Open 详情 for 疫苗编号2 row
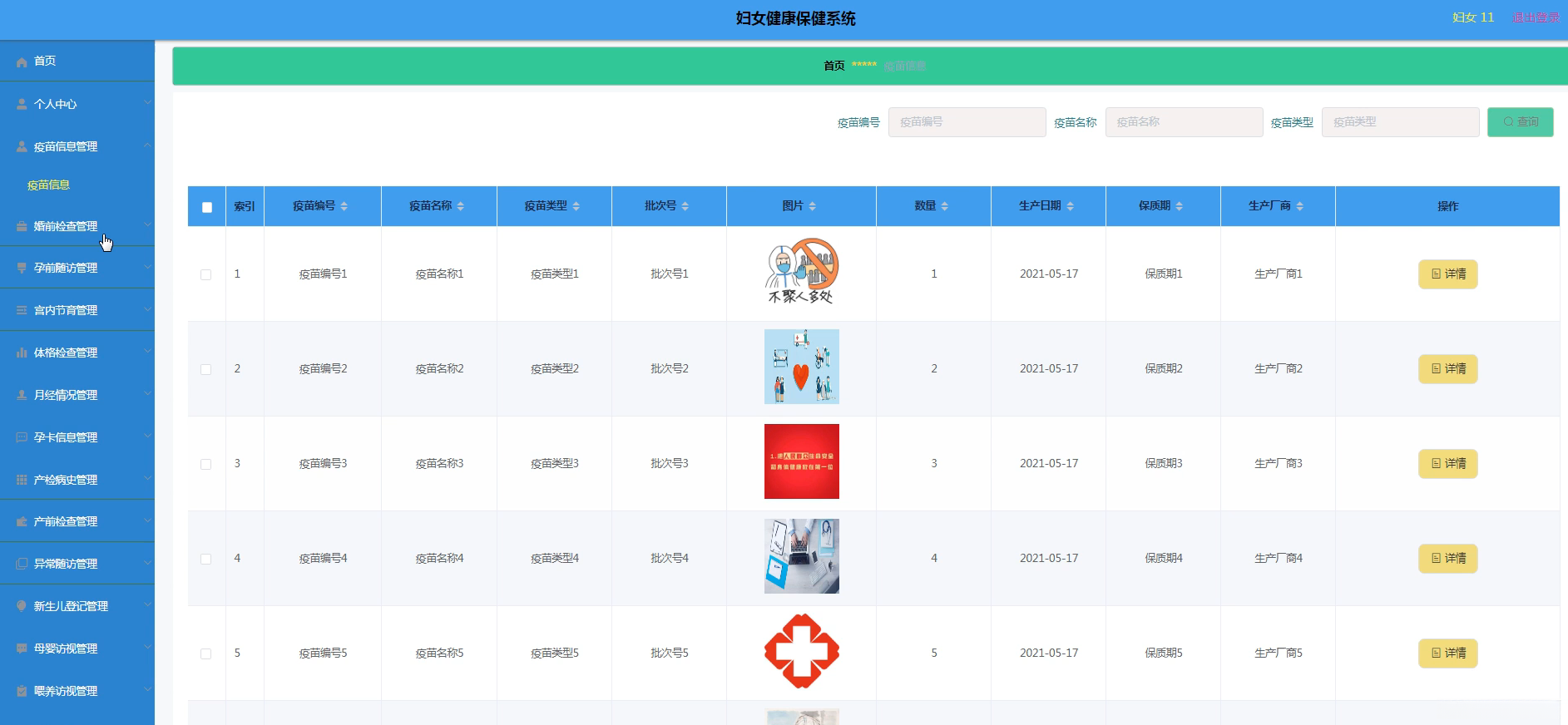 tap(1447, 369)
